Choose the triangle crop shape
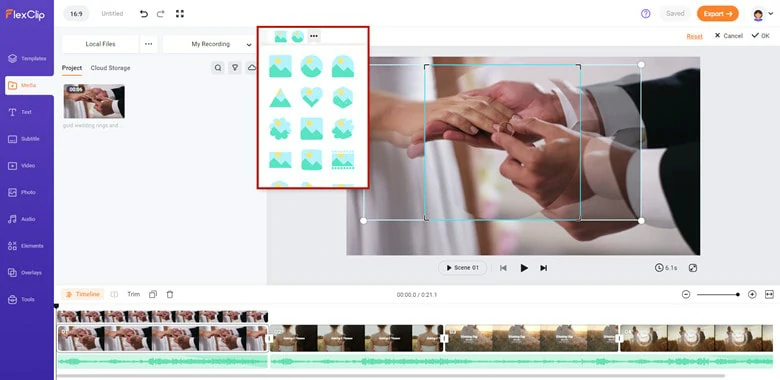The width and height of the screenshot is (780, 380). [281, 97]
